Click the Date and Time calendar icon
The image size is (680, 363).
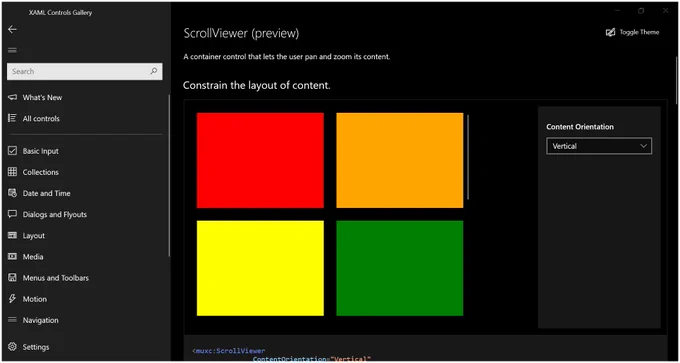(x=13, y=193)
